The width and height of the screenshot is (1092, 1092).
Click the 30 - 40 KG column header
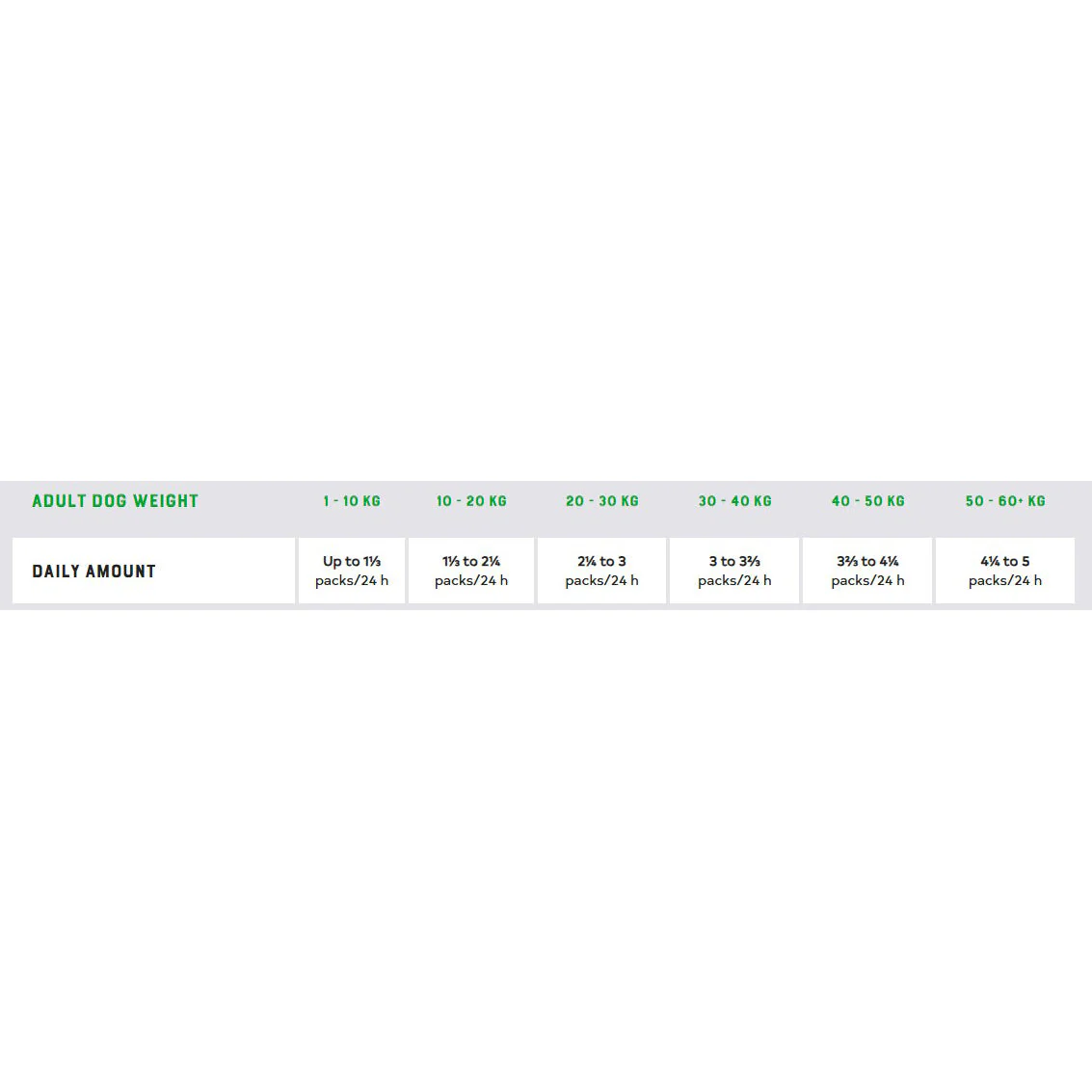pyautogui.click(x=734, y=501)
